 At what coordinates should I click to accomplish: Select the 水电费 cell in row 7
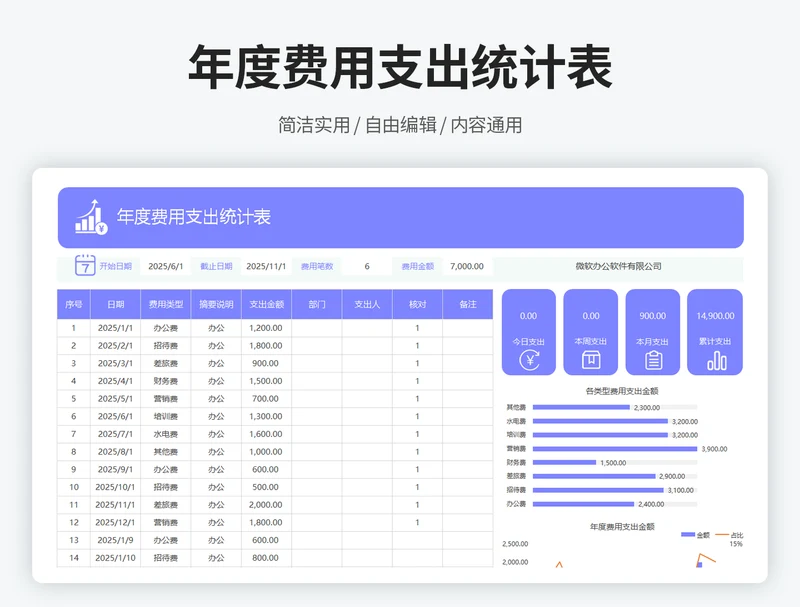tap(166, 434)
